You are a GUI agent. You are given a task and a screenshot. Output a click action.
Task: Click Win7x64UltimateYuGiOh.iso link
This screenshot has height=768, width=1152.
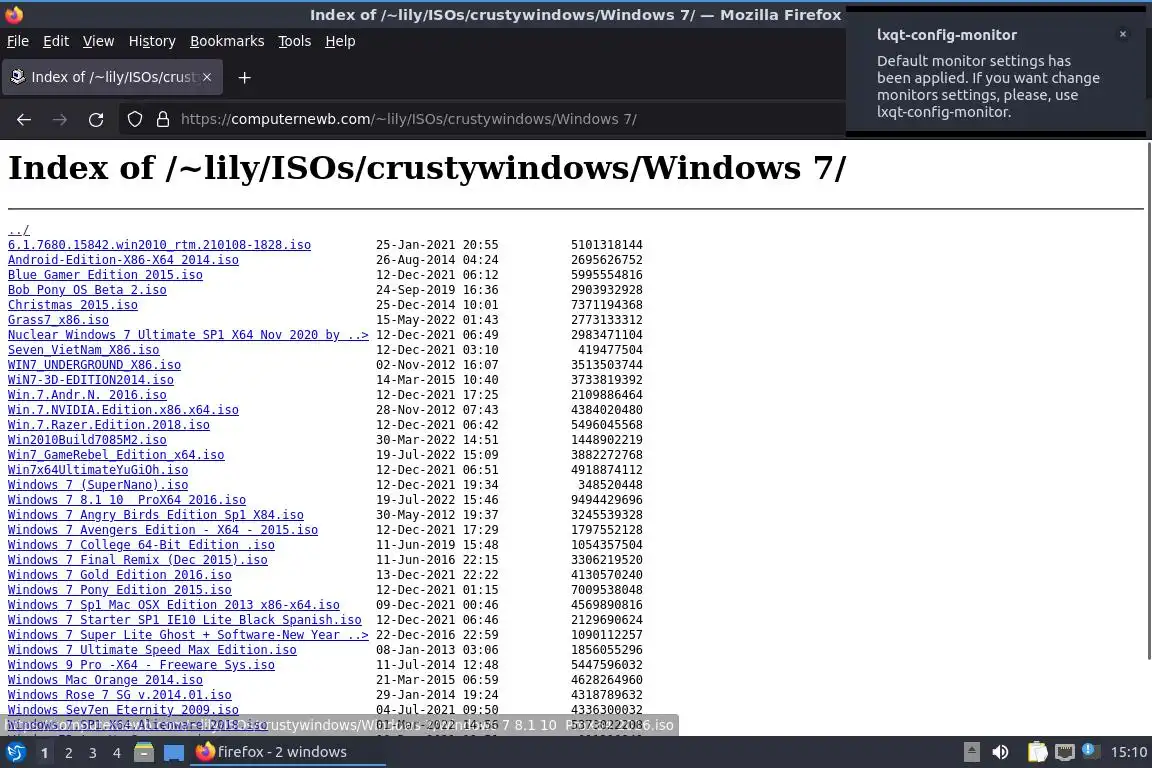[x=98, y=470]
